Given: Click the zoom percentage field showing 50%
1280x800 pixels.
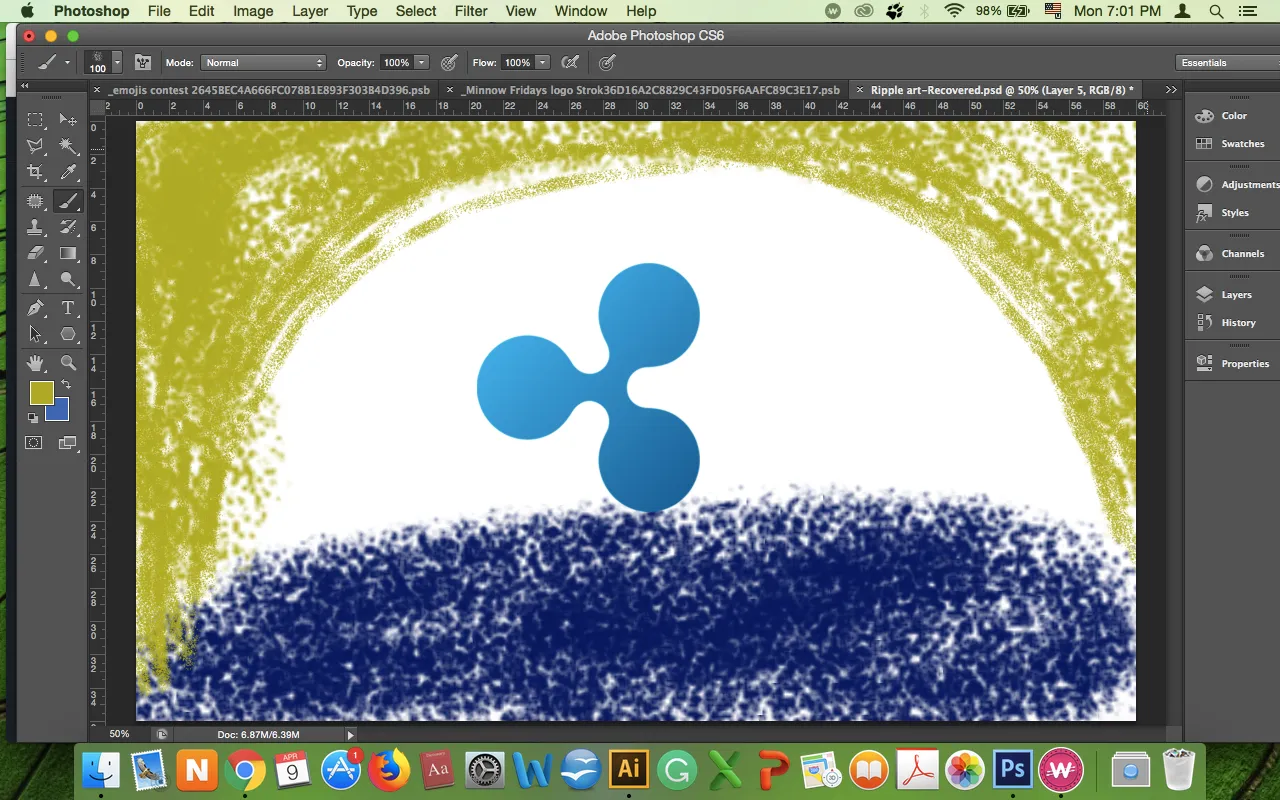Looking at the screenshot, I should click(x=119, y=734).
